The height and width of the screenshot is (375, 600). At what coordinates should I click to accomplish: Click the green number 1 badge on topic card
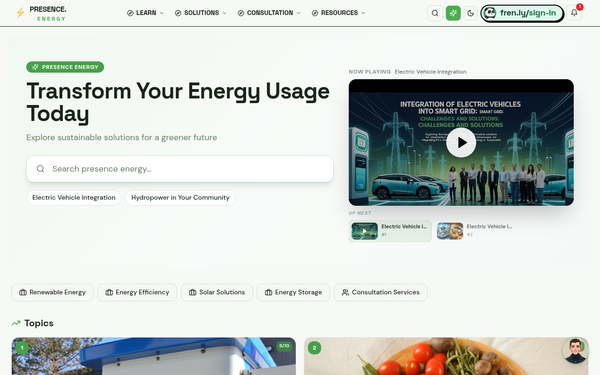(22, 348)
